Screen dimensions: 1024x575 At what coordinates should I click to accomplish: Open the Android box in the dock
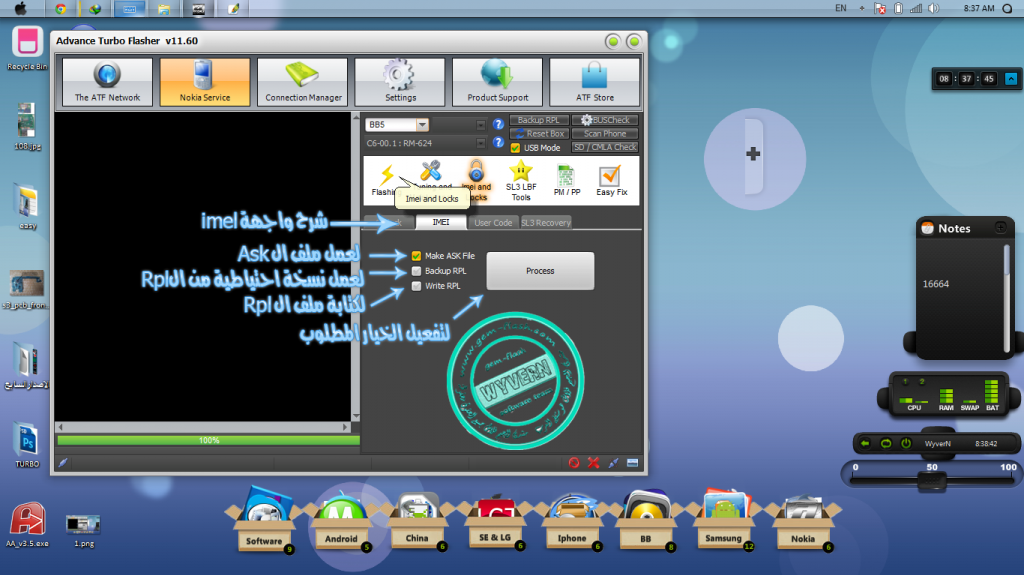pyautogui.click(x=341, y=521)
